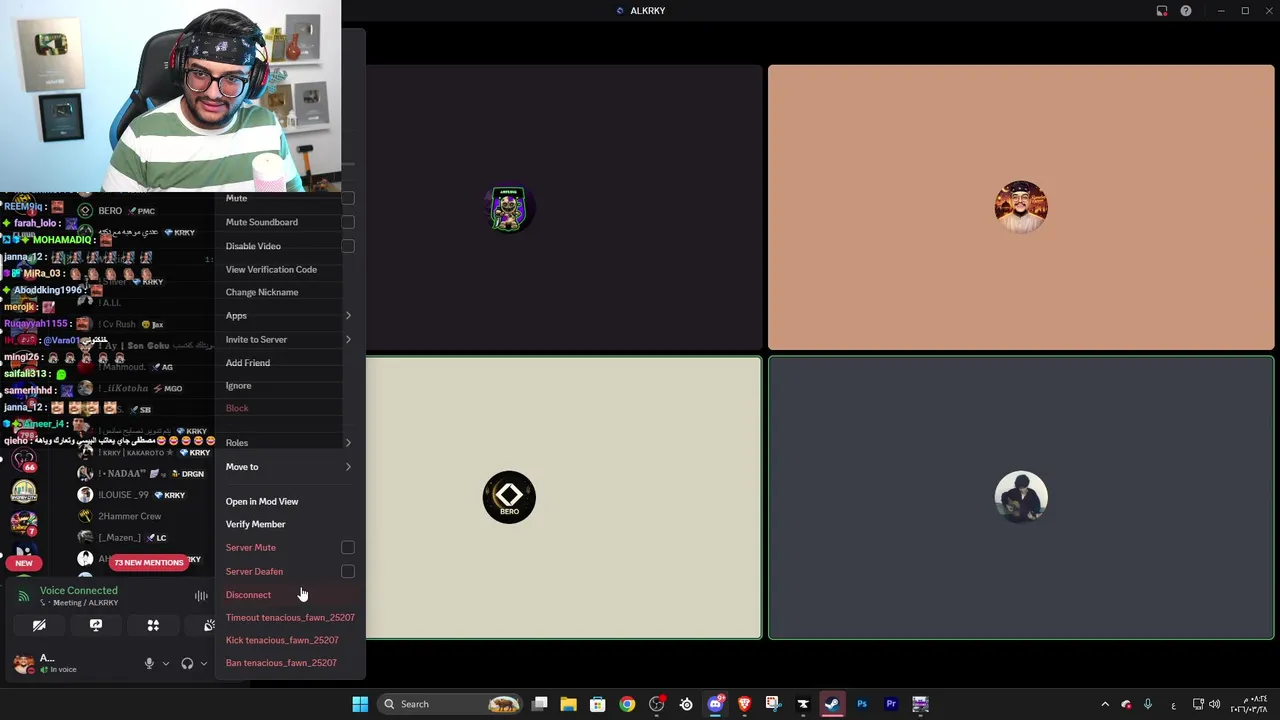The image size is (1280, 720).
Task: Click the red NEW server pill
Action: tap(24, 563)
